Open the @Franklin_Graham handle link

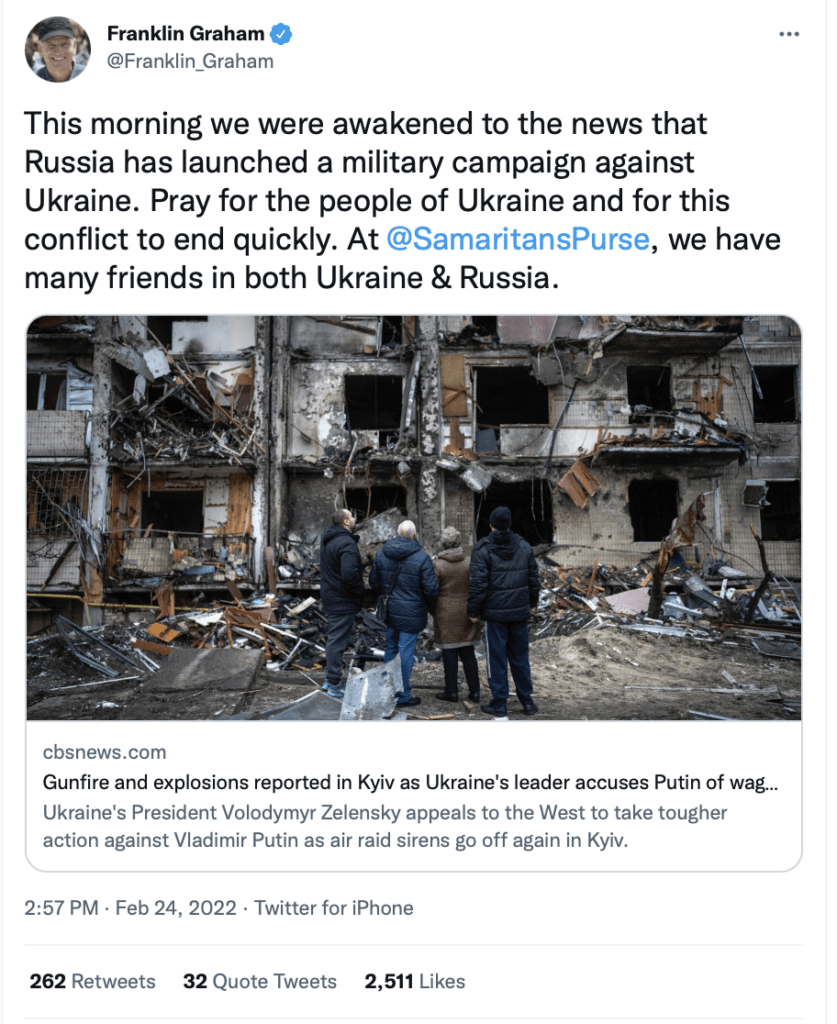(x=190, y=61)
